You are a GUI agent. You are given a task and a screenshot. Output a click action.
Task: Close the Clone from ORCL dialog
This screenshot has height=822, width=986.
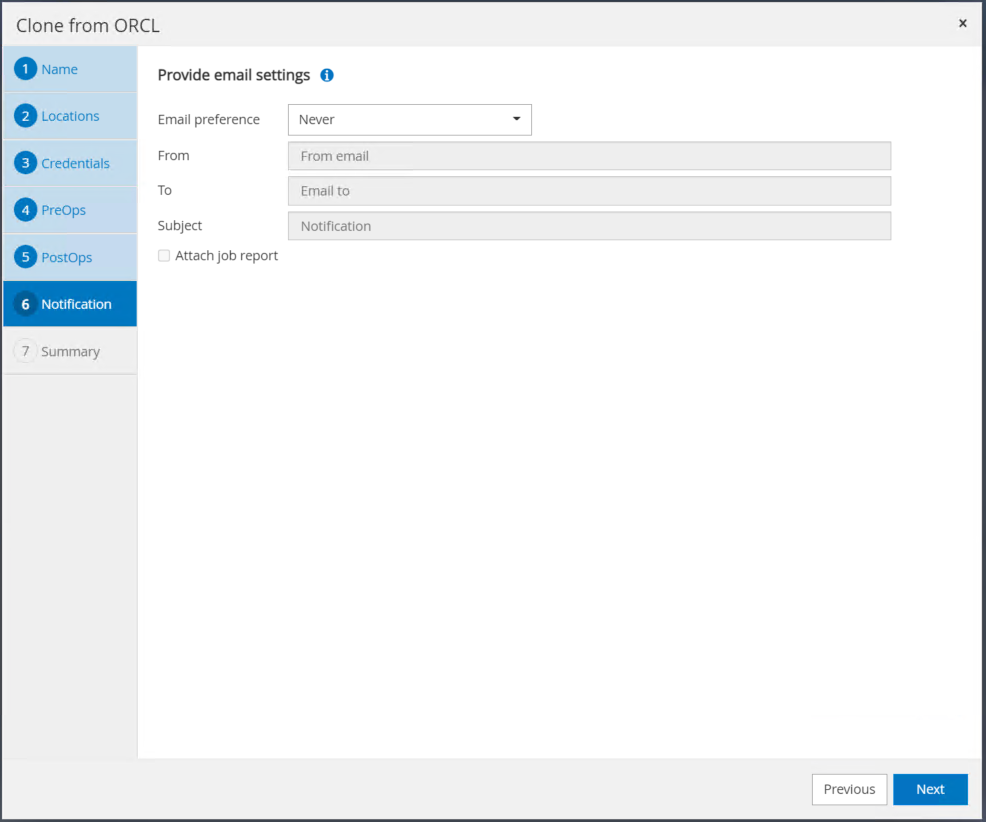[962, 23]
